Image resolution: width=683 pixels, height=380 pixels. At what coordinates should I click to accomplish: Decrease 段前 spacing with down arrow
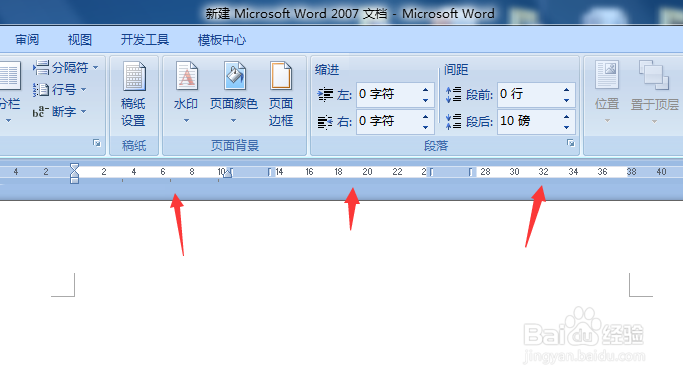pos(566,100)
